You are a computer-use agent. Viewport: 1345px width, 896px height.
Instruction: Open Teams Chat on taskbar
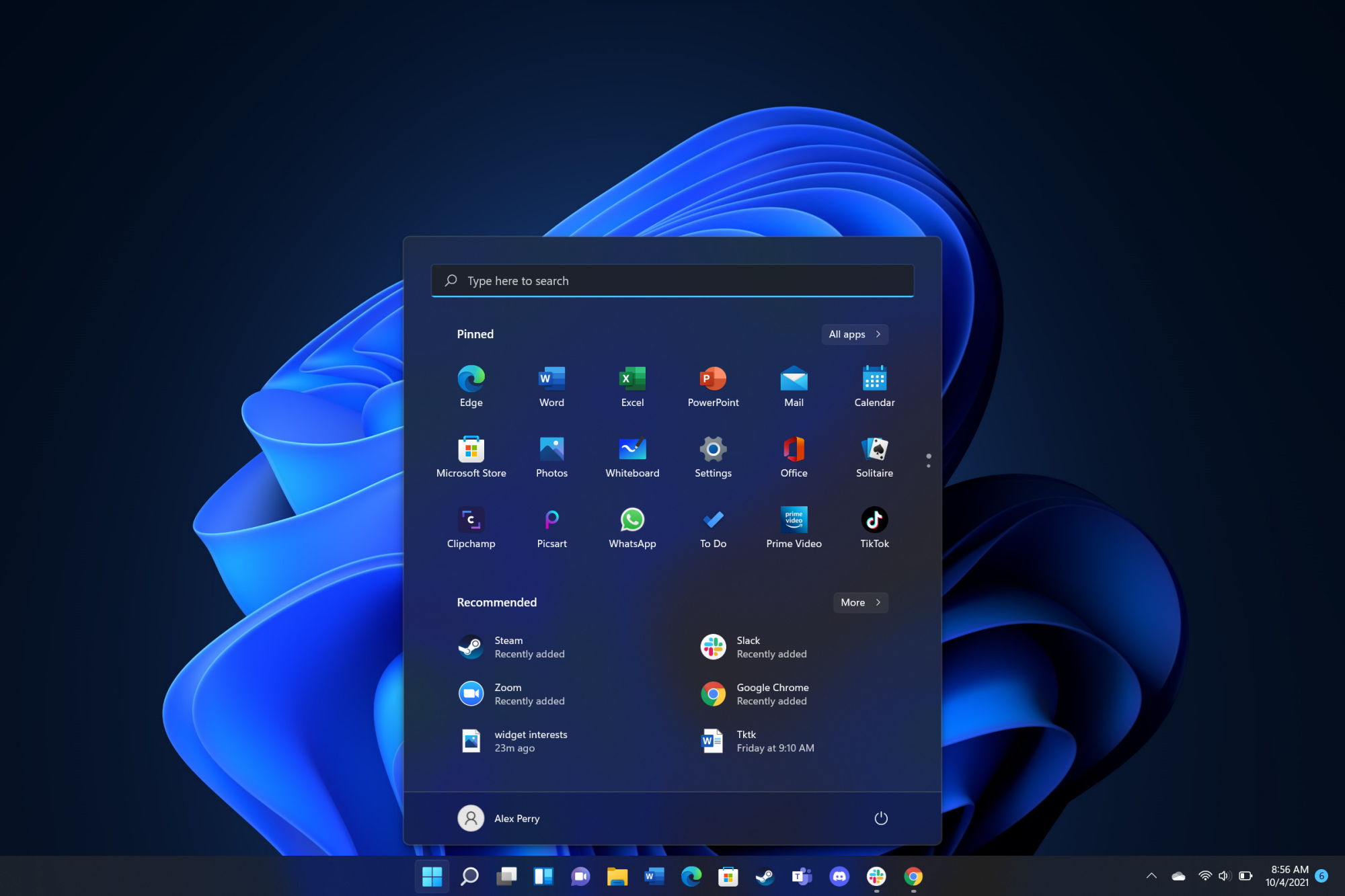click(x=580, y=877)
